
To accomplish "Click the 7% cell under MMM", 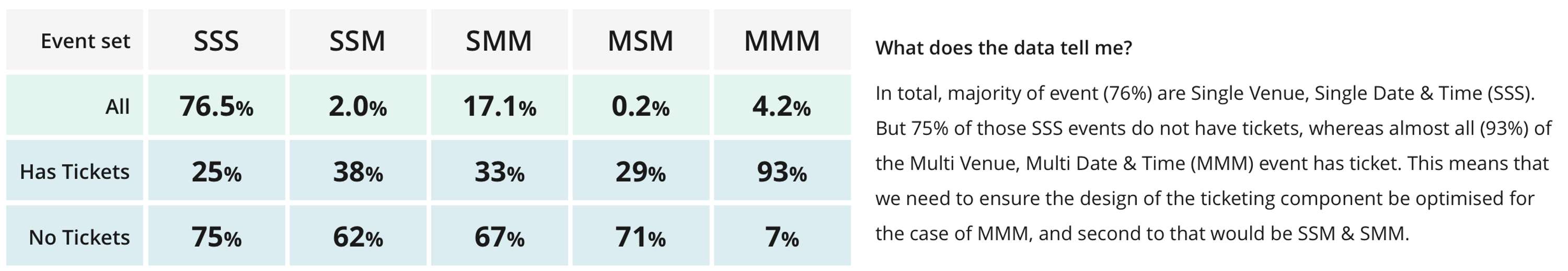I will tap(782, 235).
